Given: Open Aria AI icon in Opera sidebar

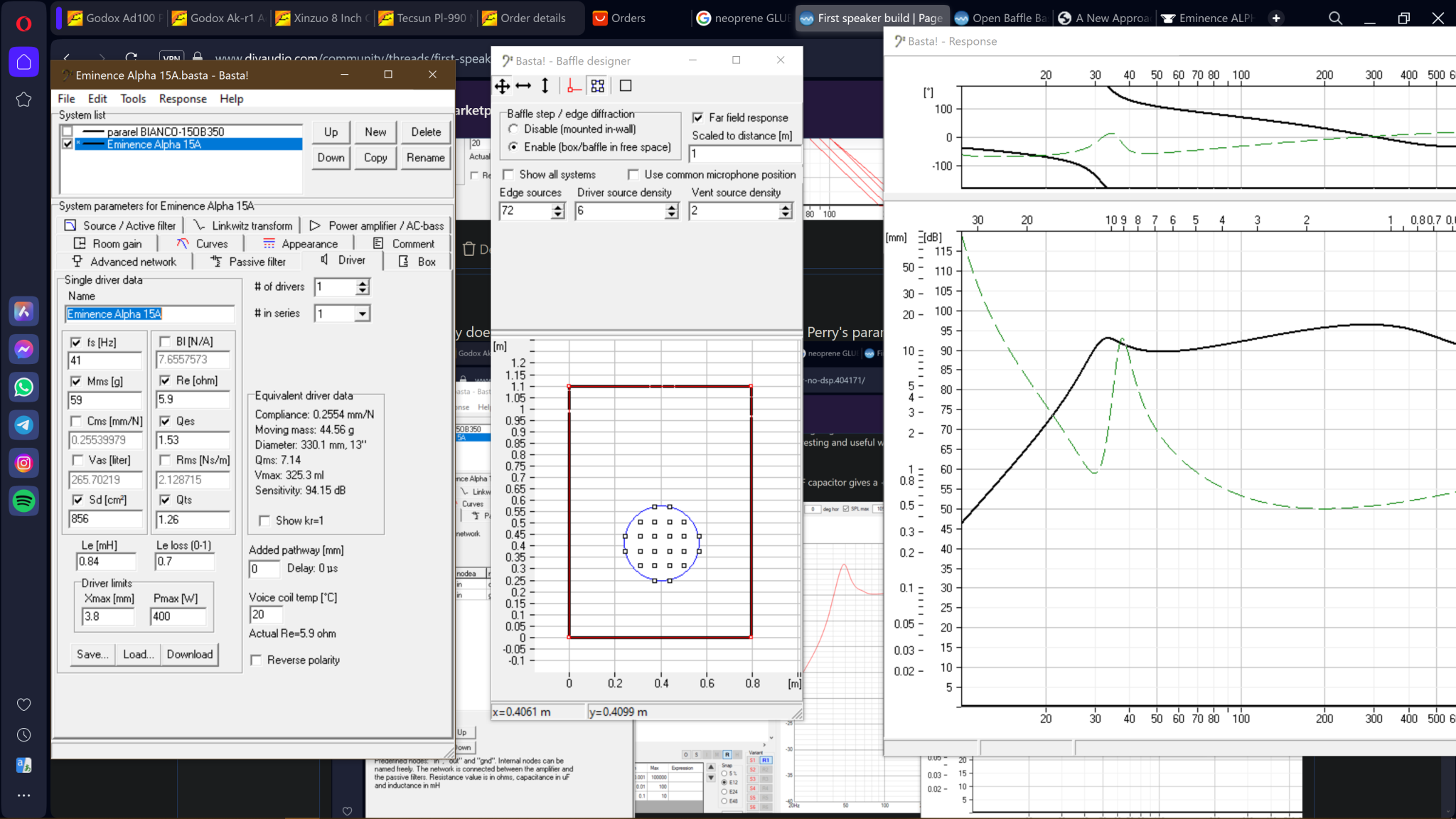Looking at the screenshot, I should [x=23, y=311].
